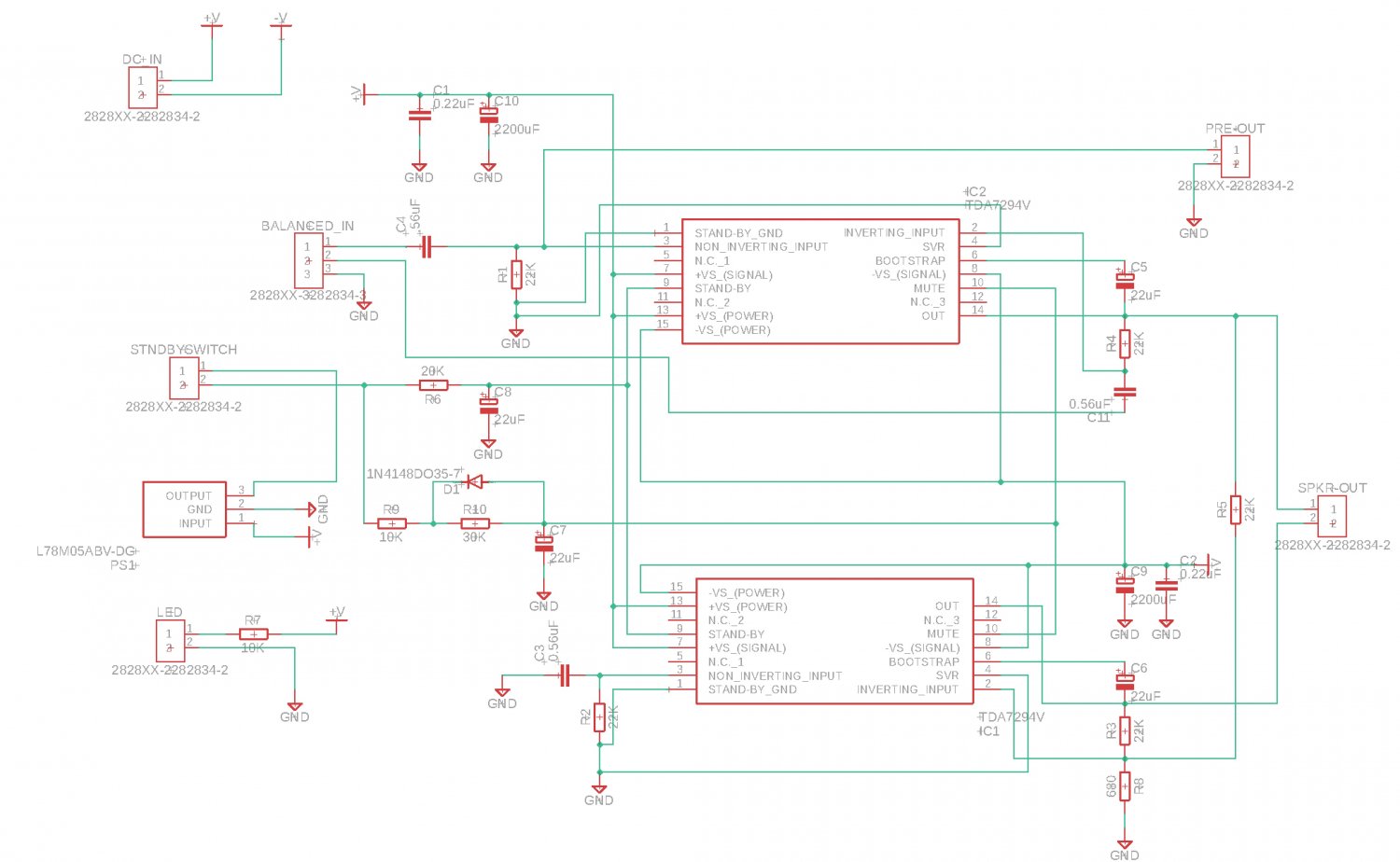Click the BALANCED_IN part number 282834-3 text
Screen dimensions: 1400x862
[x=308, y=295]
